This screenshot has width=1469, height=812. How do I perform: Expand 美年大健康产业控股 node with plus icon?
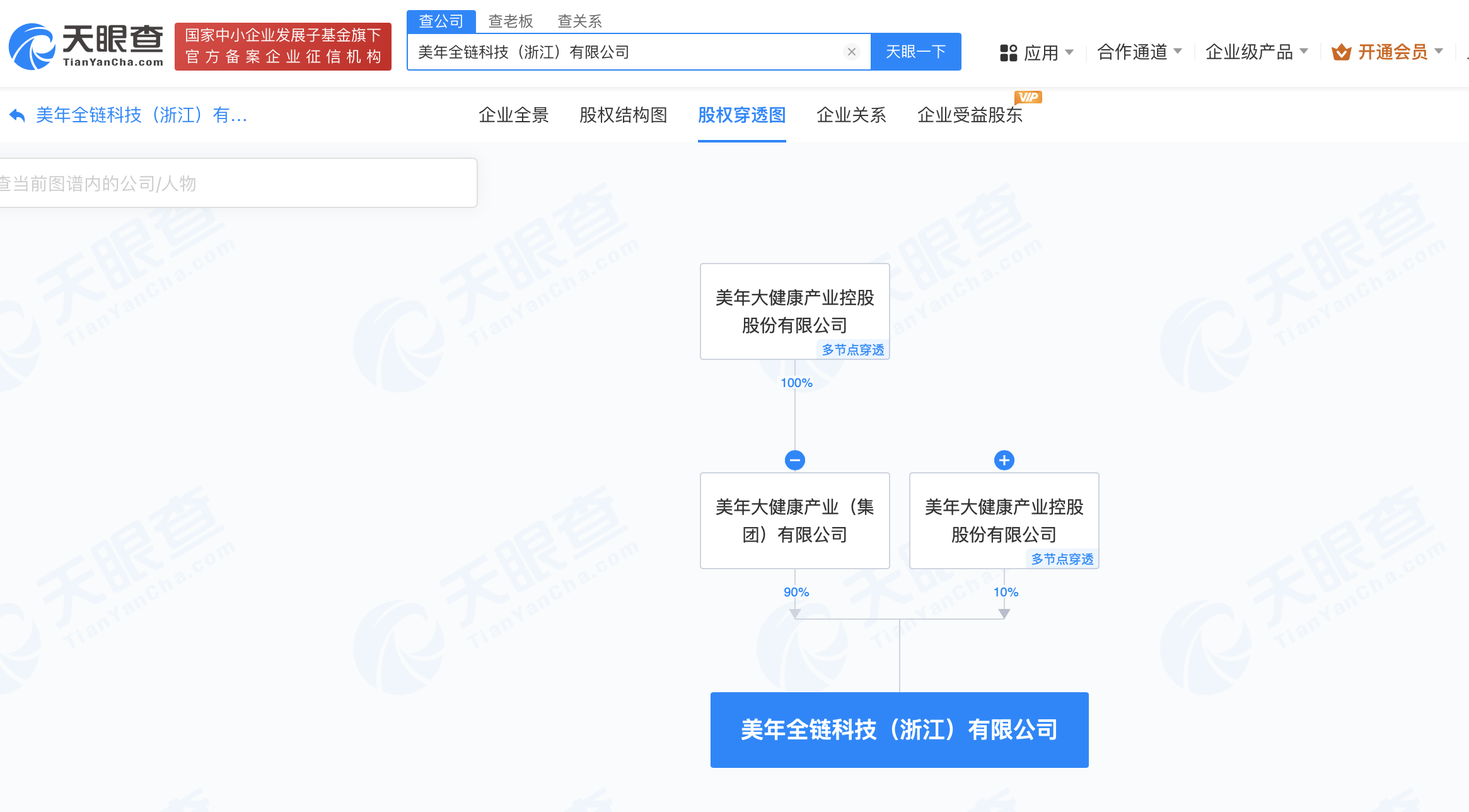pyautogui.click(x=1004, y=460)
